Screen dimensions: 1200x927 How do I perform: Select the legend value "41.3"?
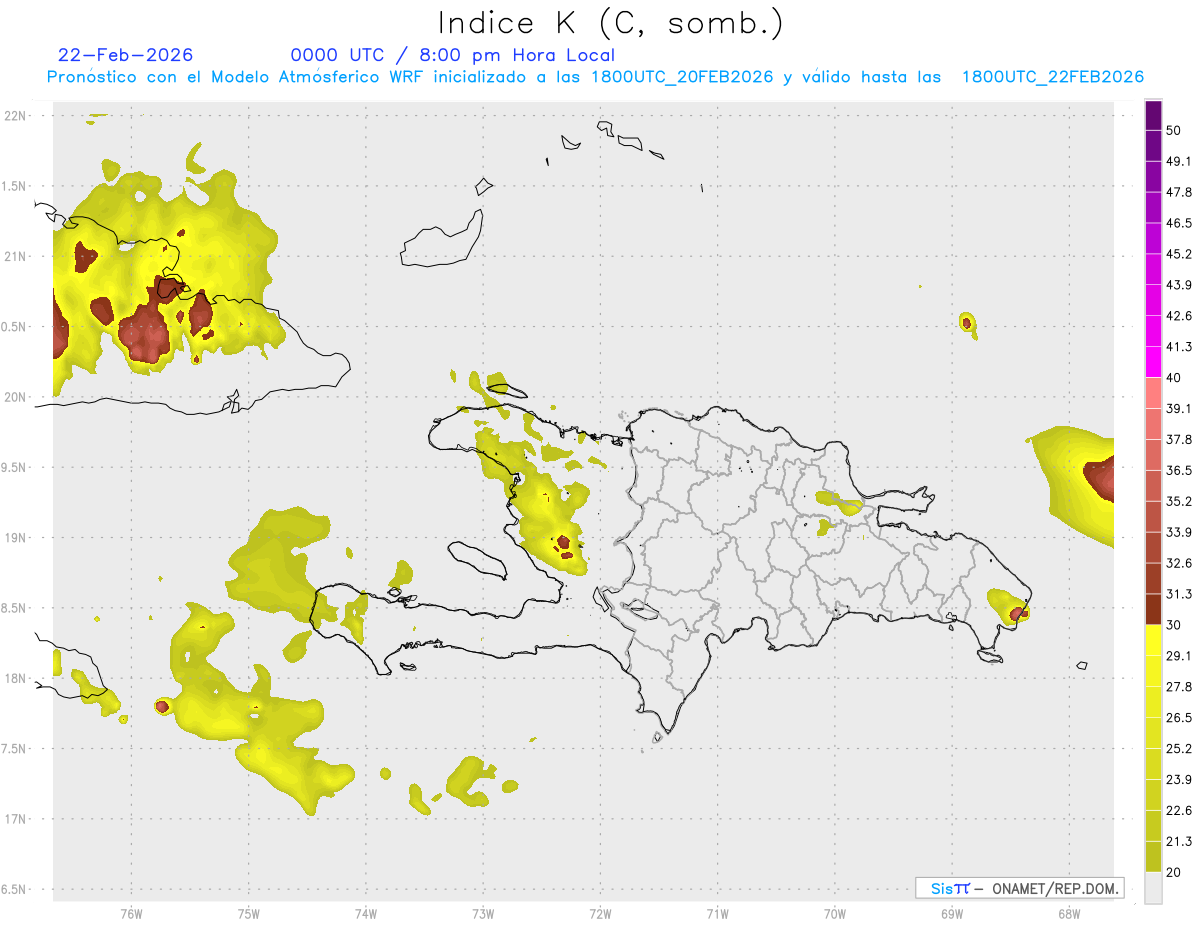1180,347
